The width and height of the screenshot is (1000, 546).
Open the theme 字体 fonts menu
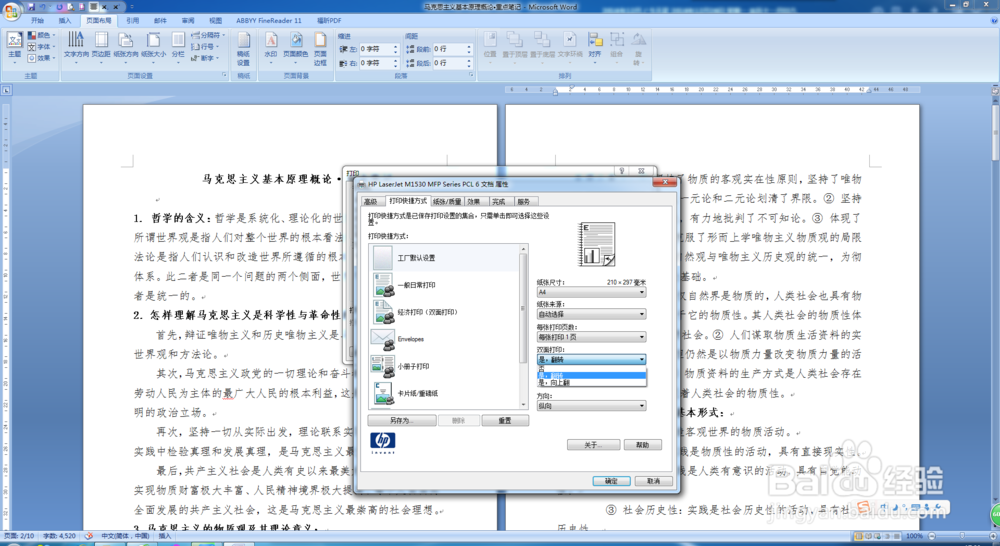(40, 47)
